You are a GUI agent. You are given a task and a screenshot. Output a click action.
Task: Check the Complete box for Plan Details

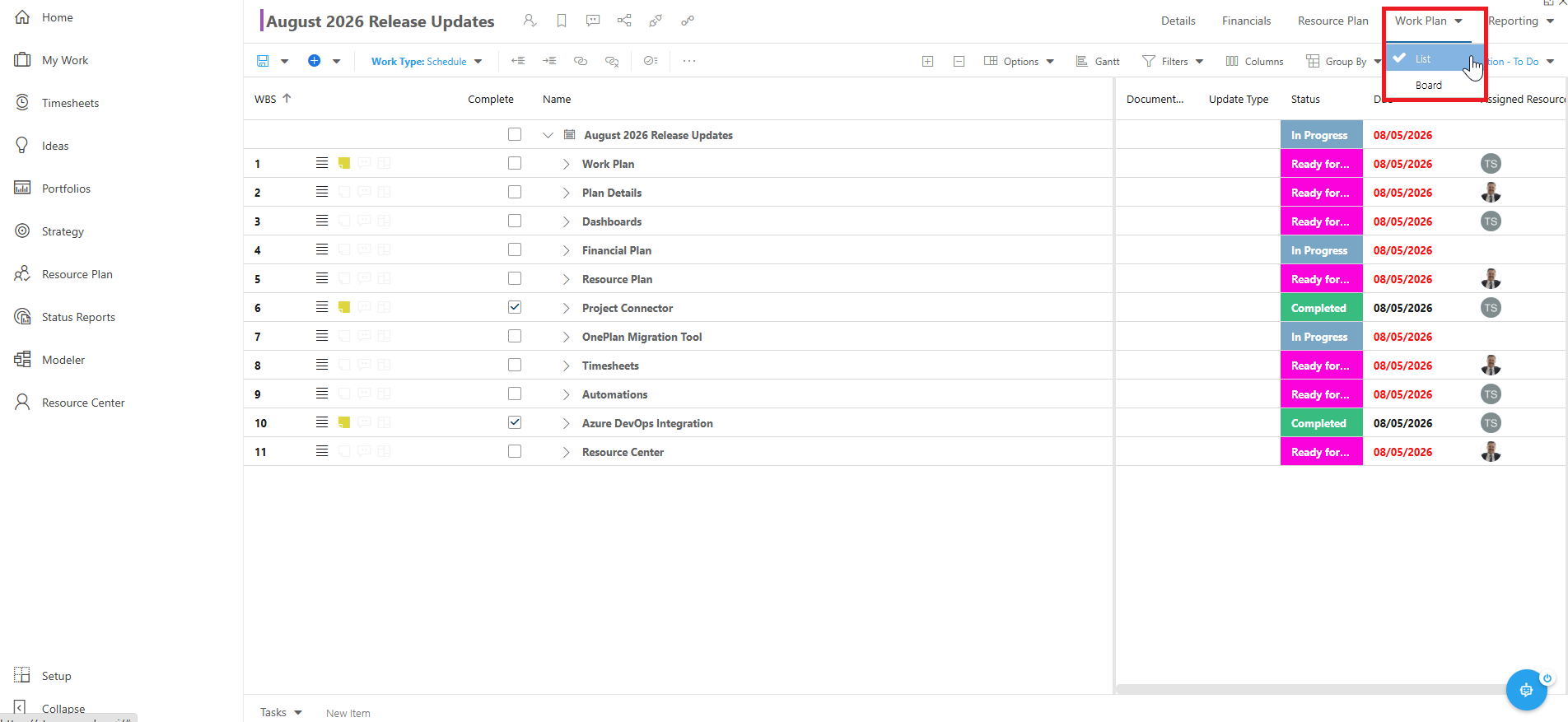(515, 192)
